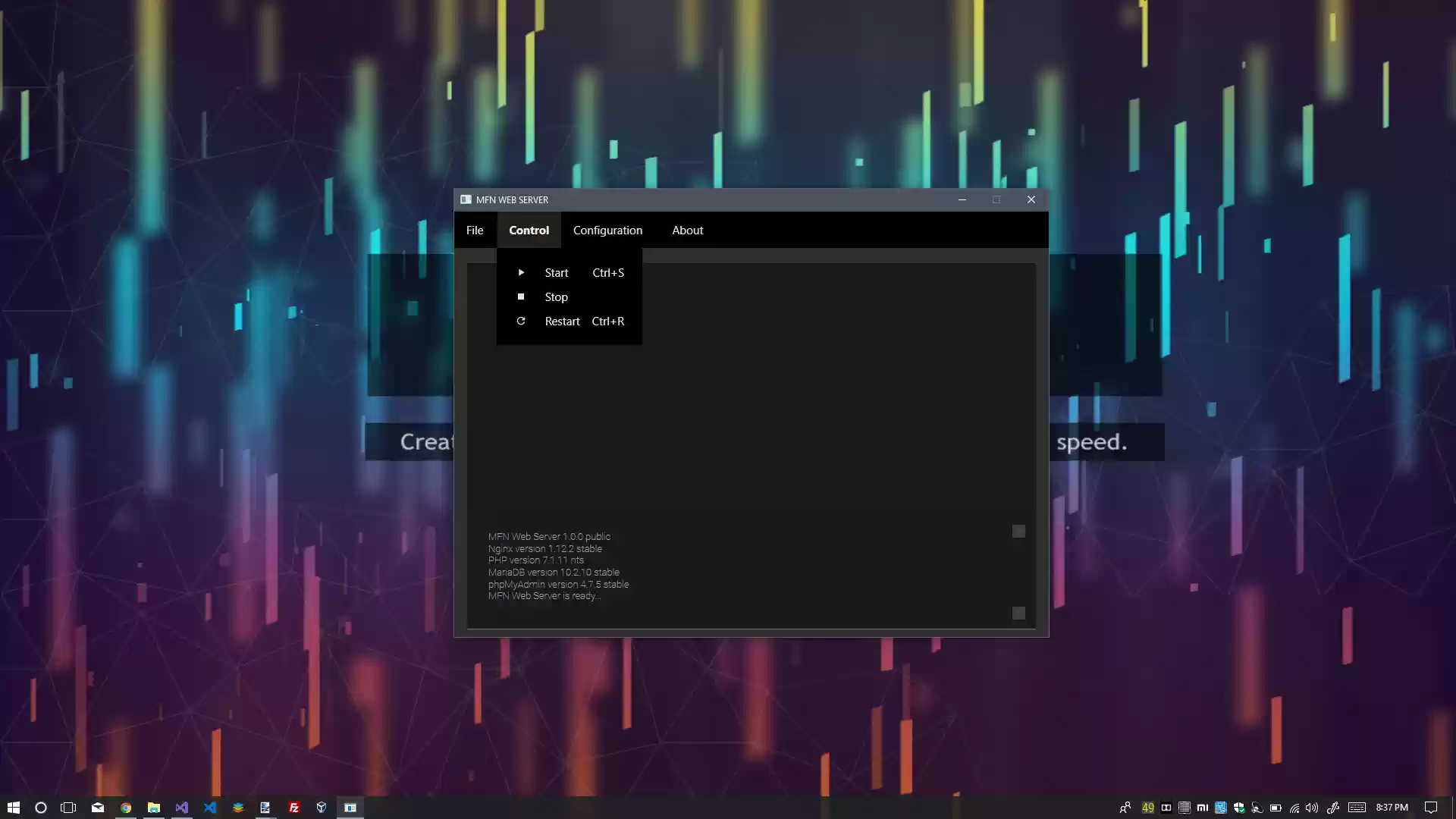The width and height of the screenshot is (1456, 819).
Task: Open File Explorer from the taskbar
Action: pyautogui.click(x=153, y=807)
